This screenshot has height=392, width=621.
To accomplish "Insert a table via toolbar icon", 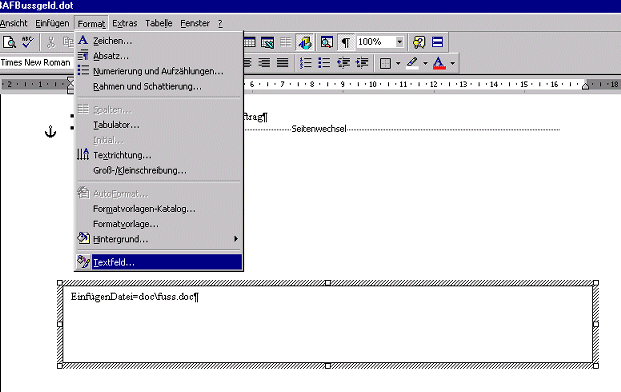I will (250, 42).
